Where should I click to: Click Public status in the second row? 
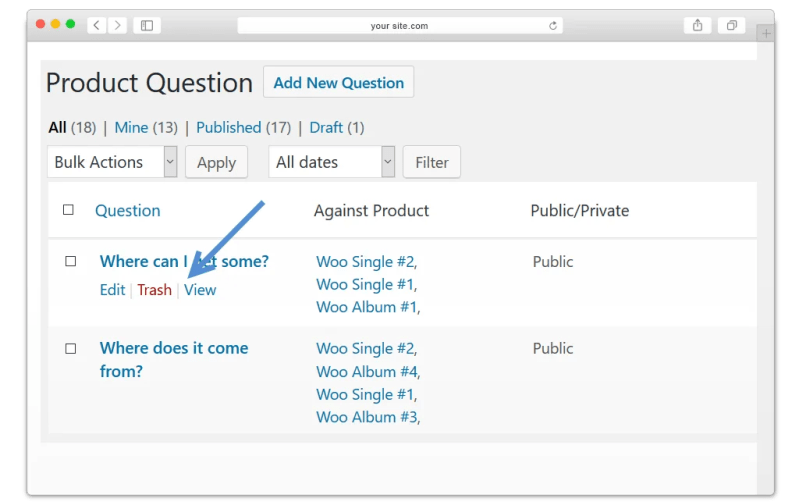tap(552, 349)
